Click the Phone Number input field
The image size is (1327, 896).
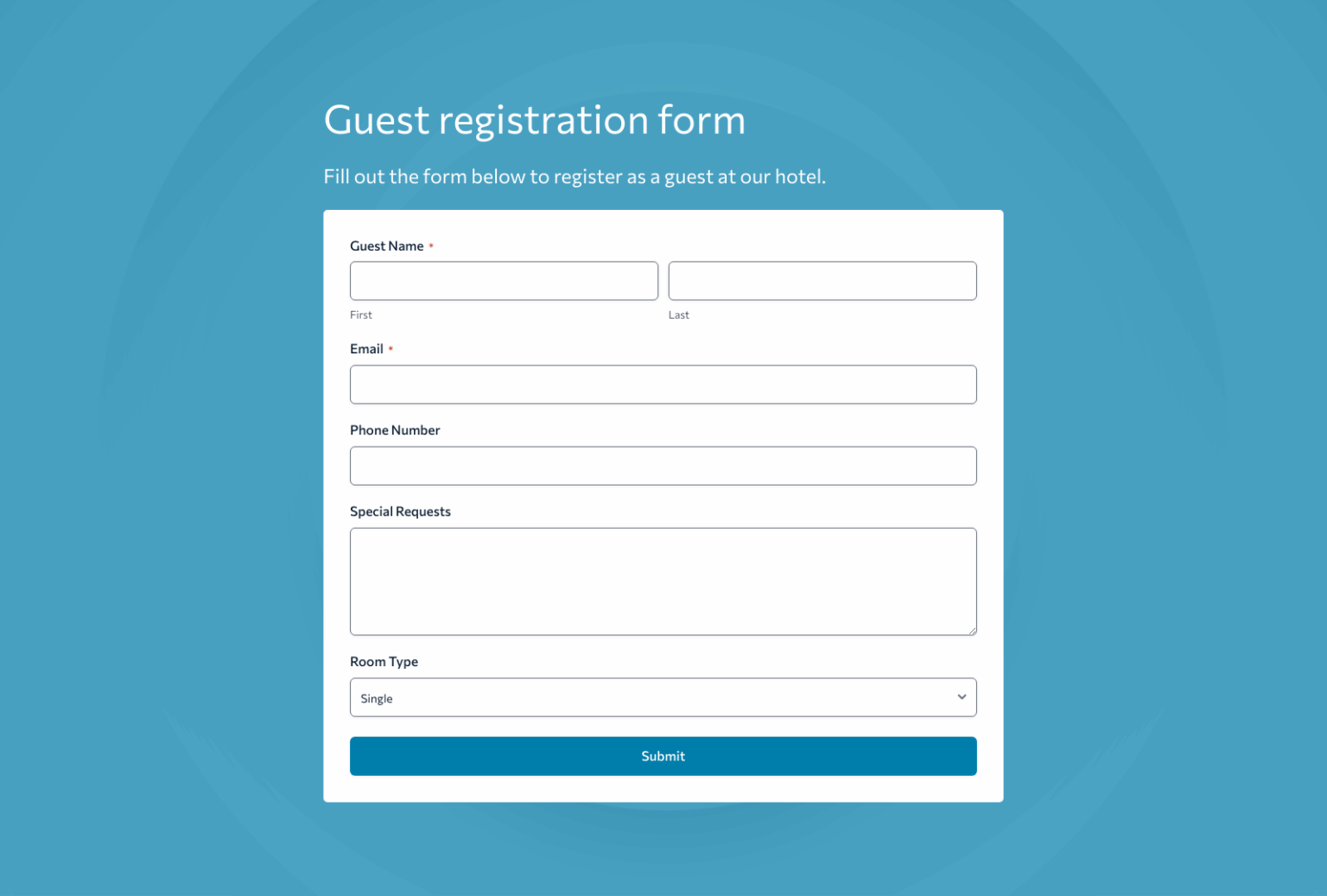coord(663,465)
